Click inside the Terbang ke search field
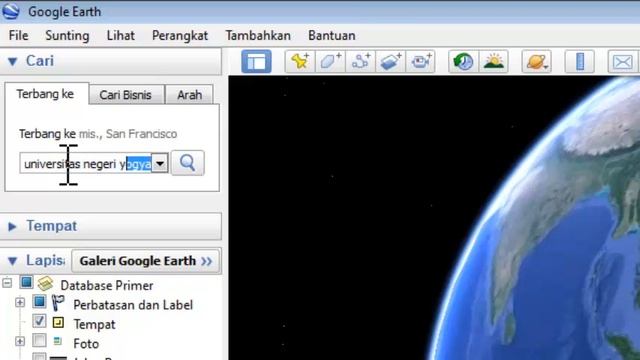Viewport: 640px width, 360px height. pyautogui.click(x=86, y=164)
